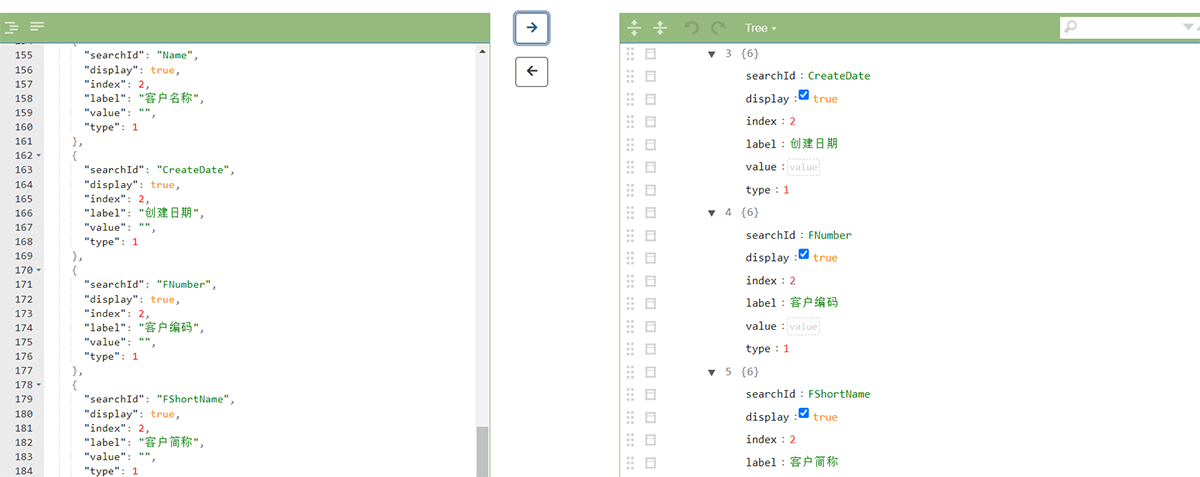
Task: Collapse tree node 4
Action: pos(711,213)
